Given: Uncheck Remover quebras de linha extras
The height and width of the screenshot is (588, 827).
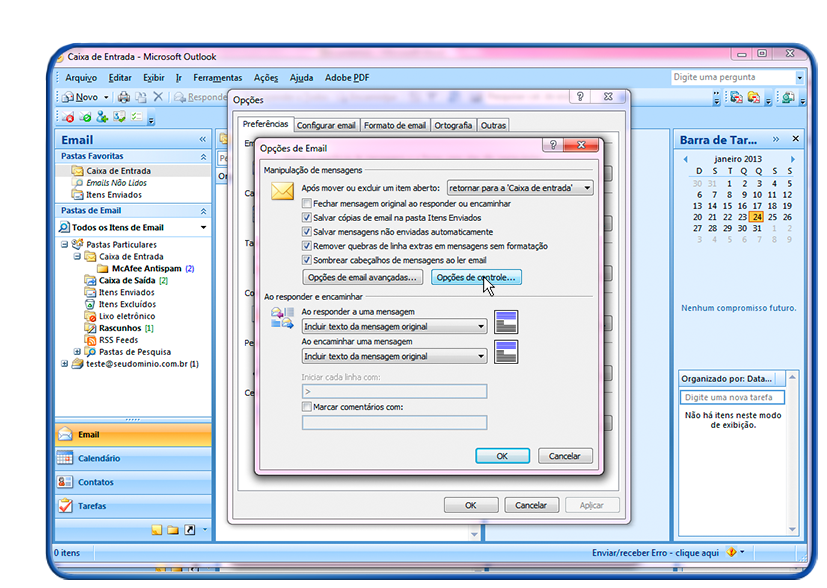Looking at the screenshot, I should pos(306,246).
